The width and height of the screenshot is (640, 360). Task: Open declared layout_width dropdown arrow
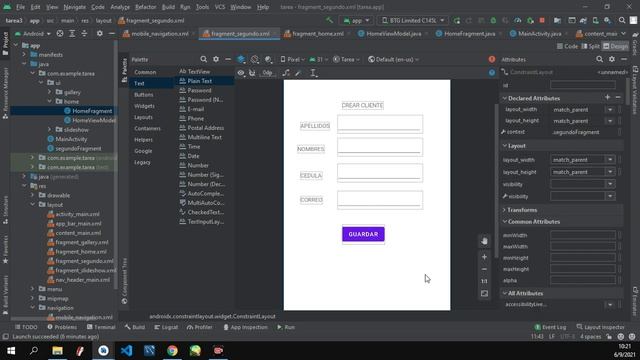click(x=610, y=110)
